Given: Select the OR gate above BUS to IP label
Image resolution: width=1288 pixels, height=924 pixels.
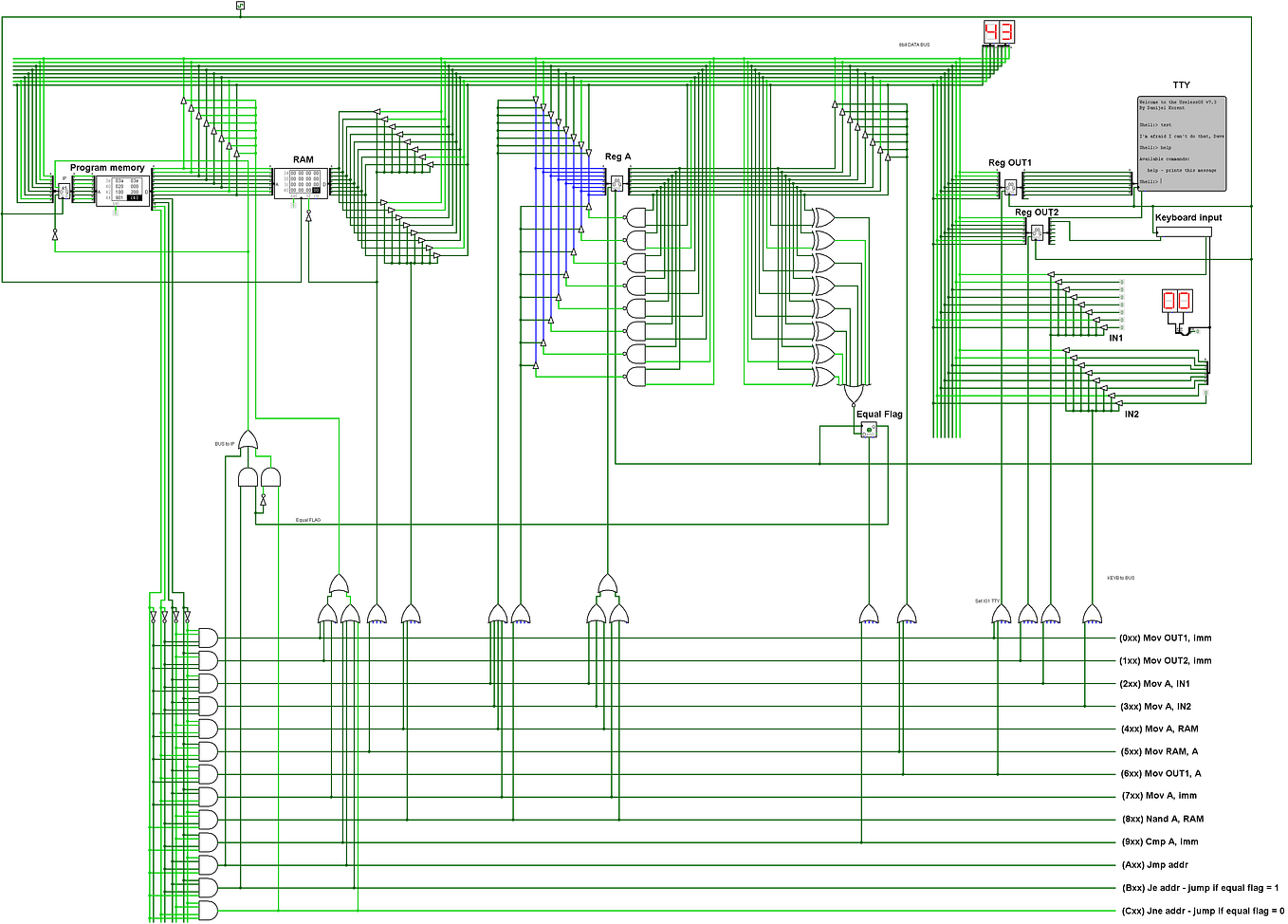Looking at the screenshot, I should coord(248,438).
